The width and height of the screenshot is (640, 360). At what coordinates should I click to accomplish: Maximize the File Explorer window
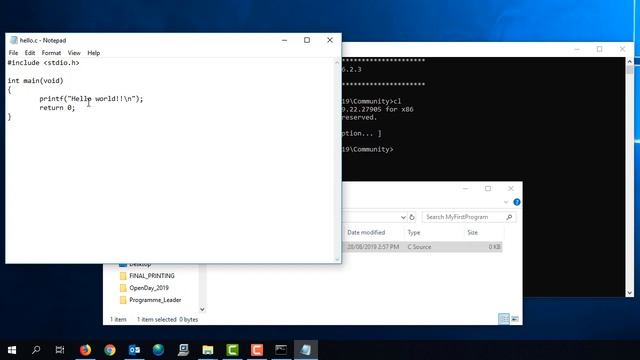tap(488, 189)
